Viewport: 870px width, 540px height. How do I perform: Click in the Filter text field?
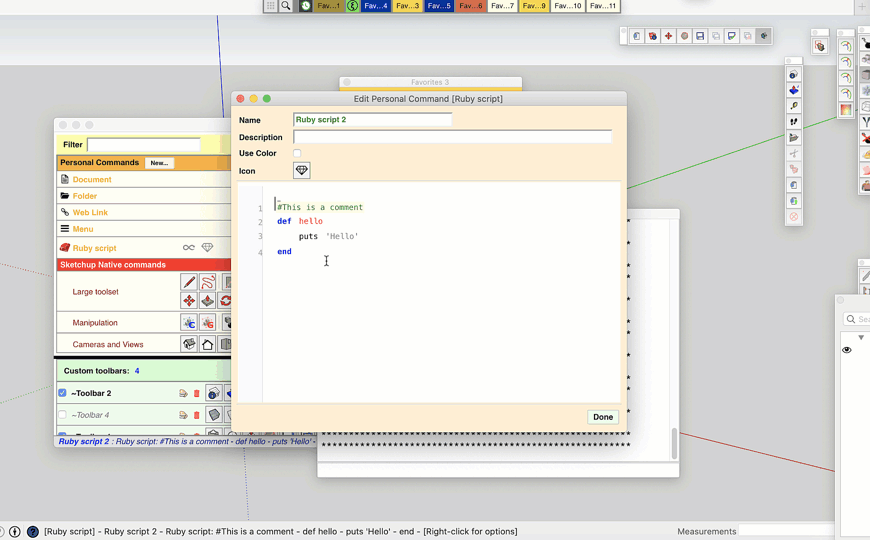[x=144, y=144]
